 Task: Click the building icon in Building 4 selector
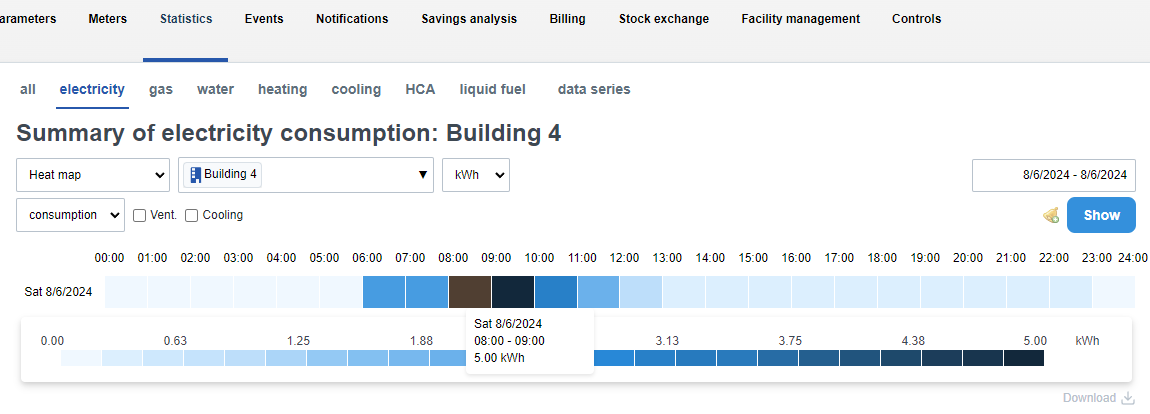[195, 174]
